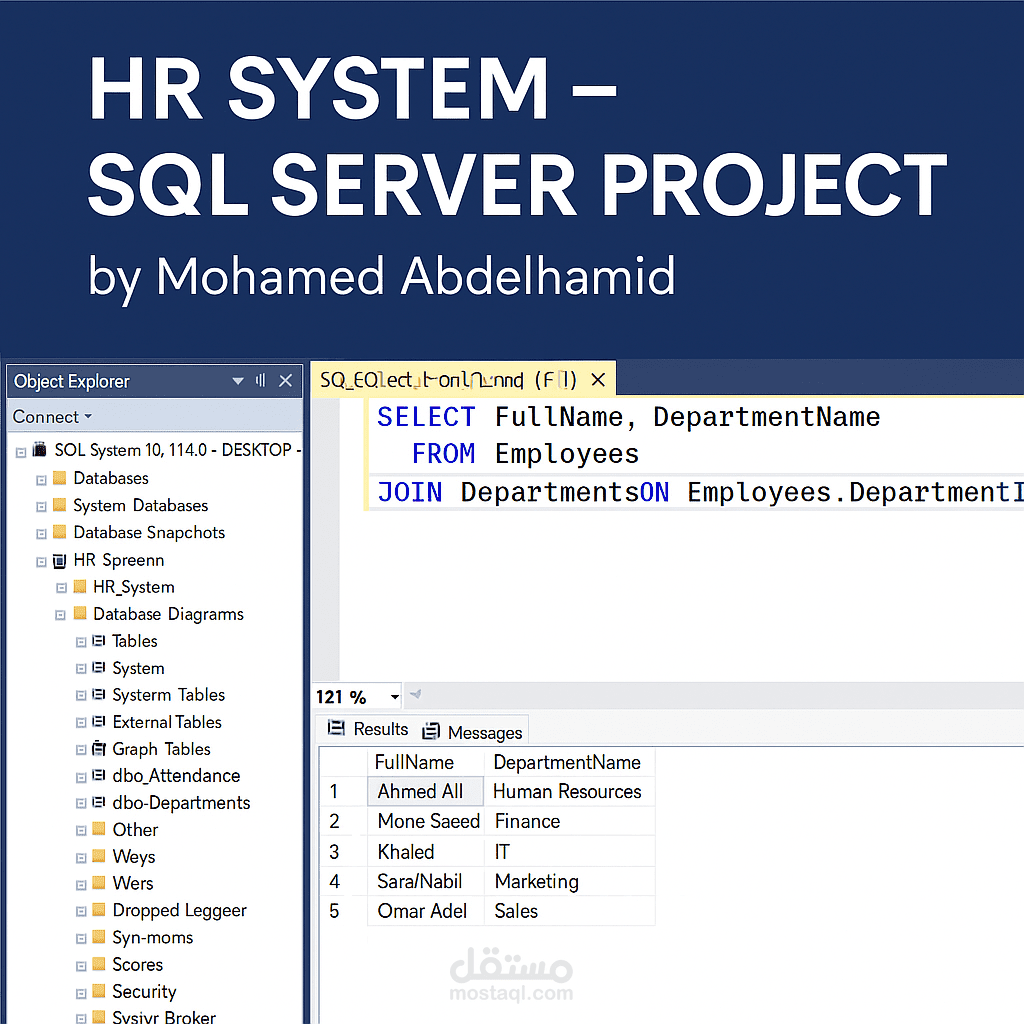The image size is (1024, 1024).
Task: Click the Dropped Leggeer folder icon
Action: 99,910
